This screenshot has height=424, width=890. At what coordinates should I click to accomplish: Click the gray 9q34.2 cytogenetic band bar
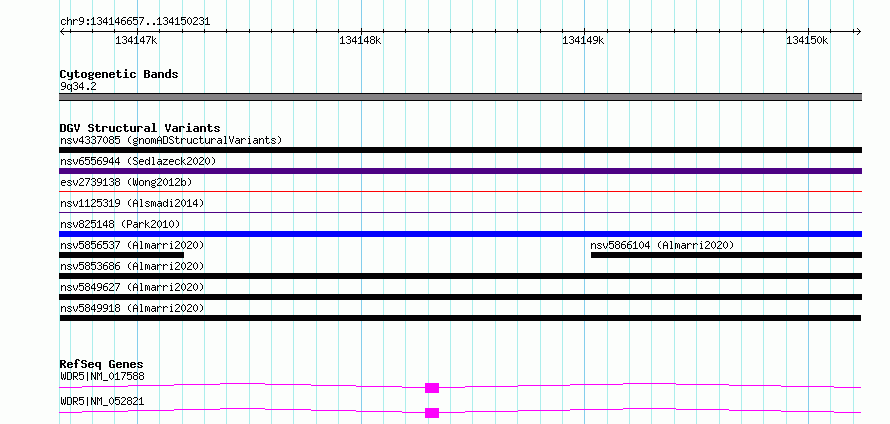(x=460, y=97)
